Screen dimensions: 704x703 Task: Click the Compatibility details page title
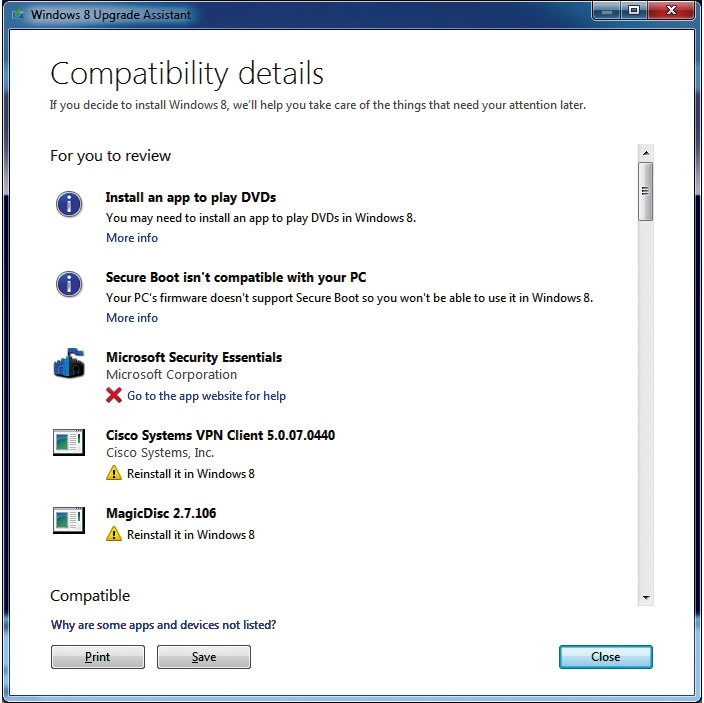[187, 74]
